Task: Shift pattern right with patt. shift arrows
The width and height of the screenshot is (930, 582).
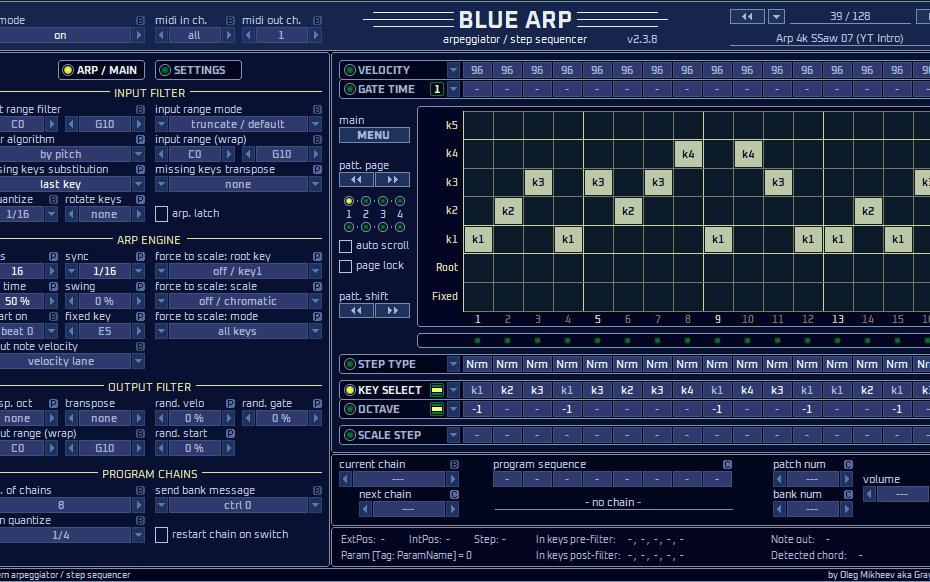Action: click(392, 311)
